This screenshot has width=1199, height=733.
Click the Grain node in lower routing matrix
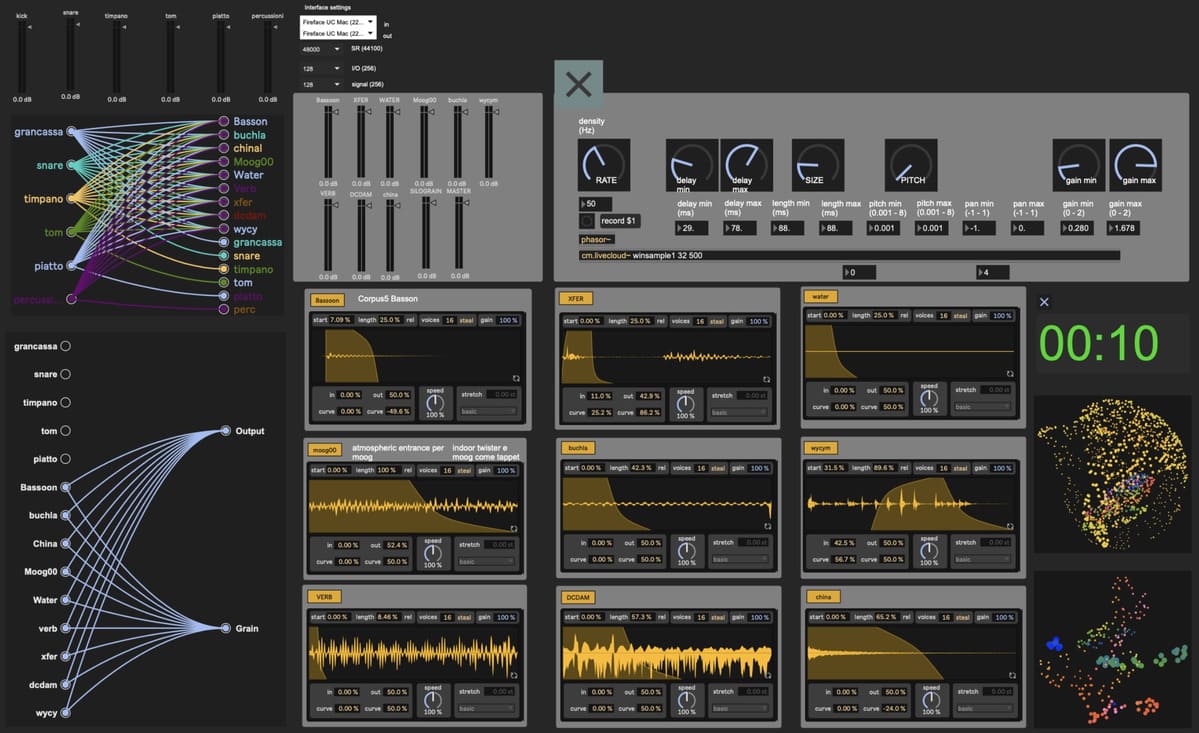[x=226, y=628]
